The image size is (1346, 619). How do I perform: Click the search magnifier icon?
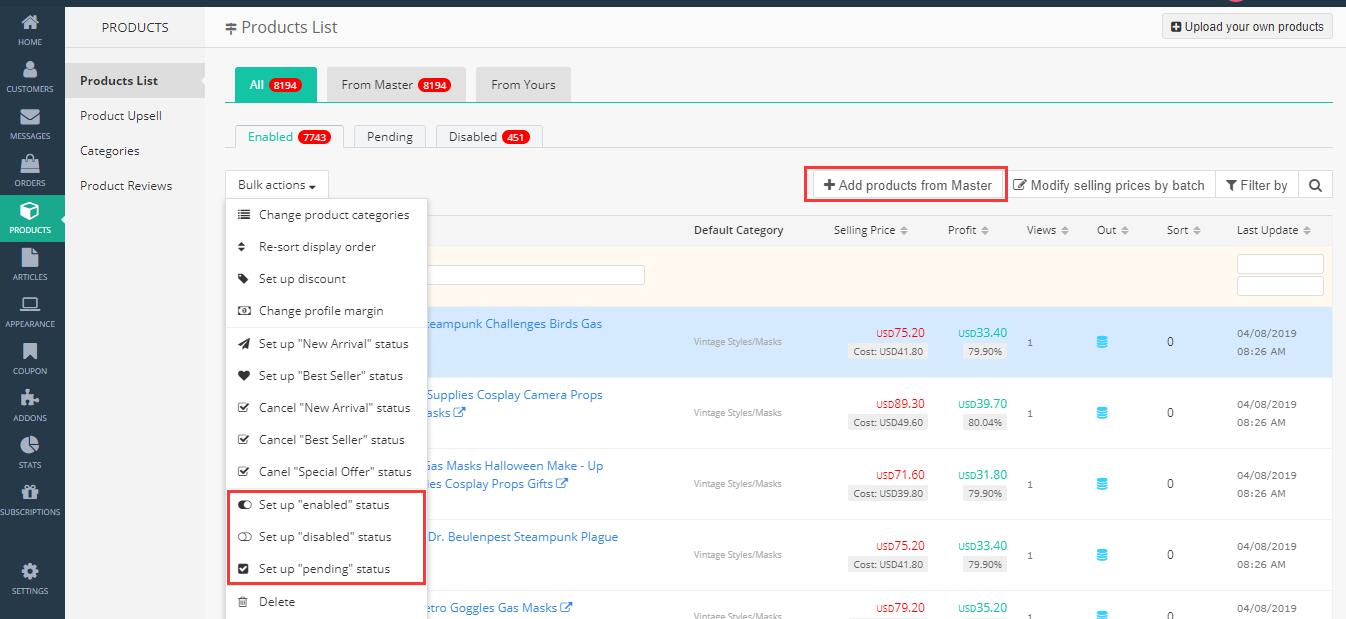point(1315,185)
